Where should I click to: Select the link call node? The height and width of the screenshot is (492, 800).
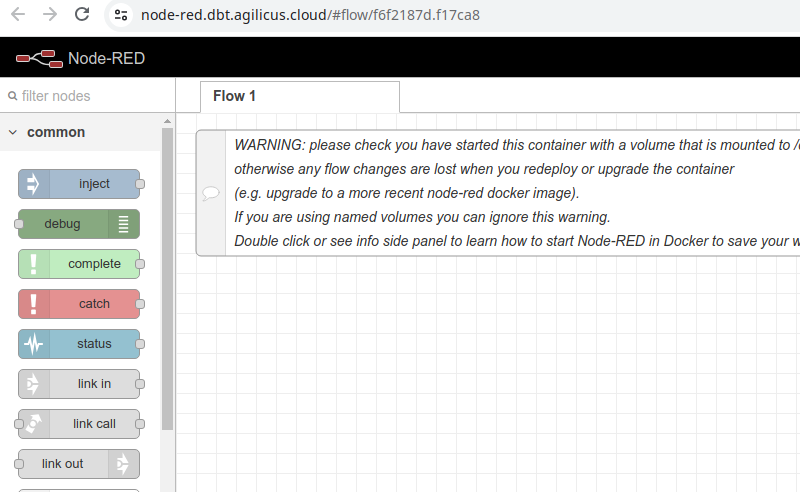(79, 424)
